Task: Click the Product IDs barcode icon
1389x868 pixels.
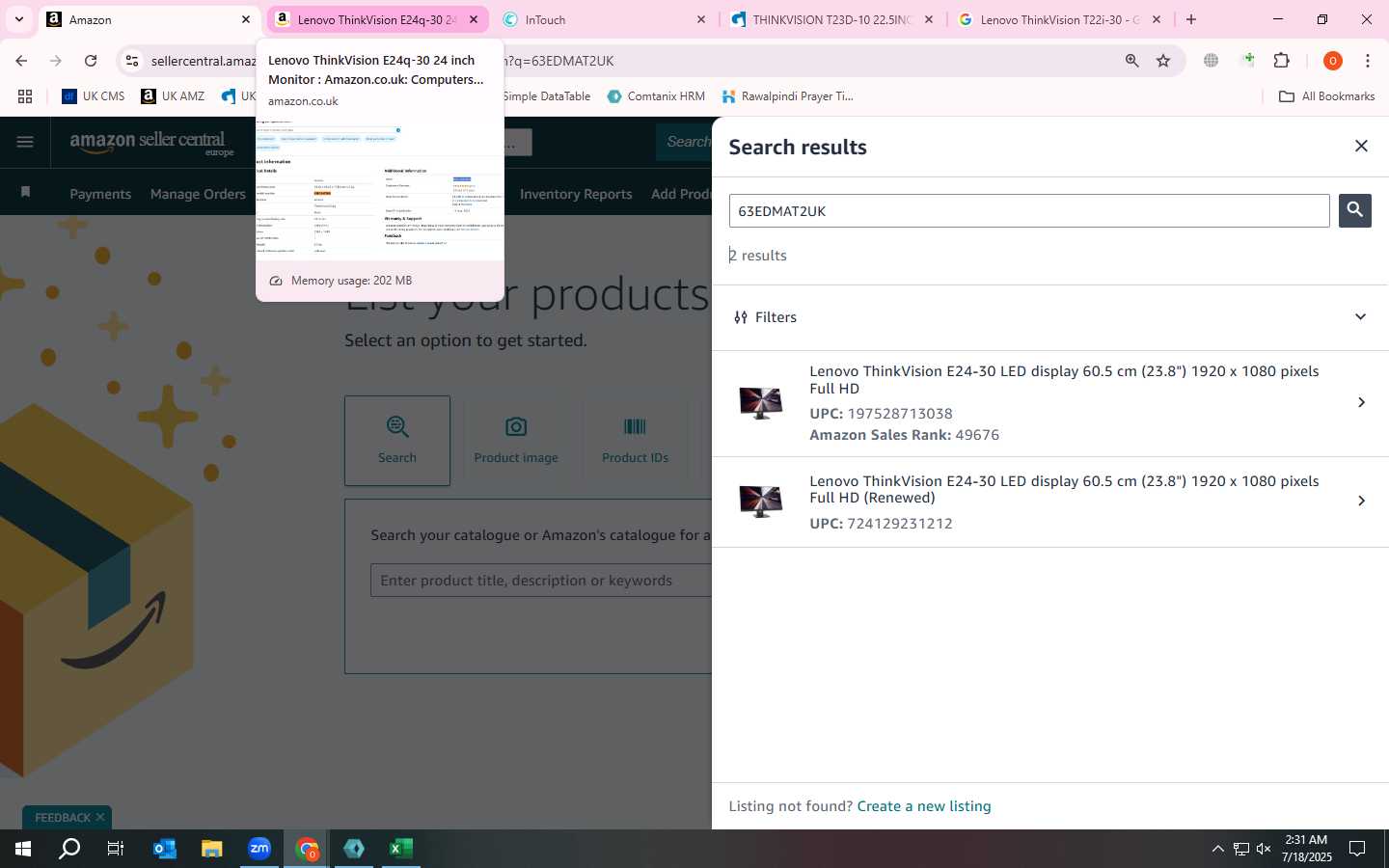Action: 635,426
